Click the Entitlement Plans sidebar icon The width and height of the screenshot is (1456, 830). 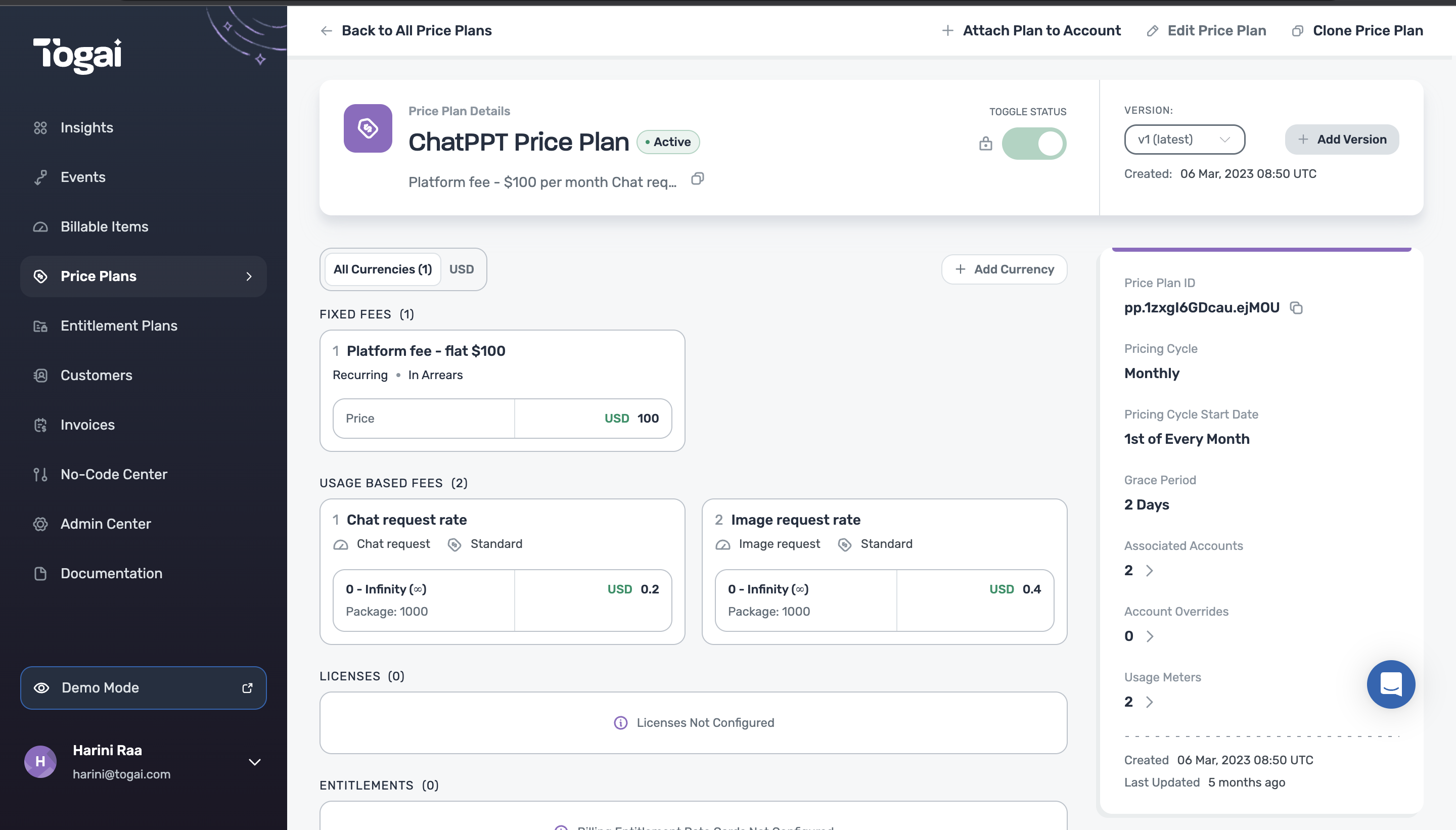(x=40, y=326)
